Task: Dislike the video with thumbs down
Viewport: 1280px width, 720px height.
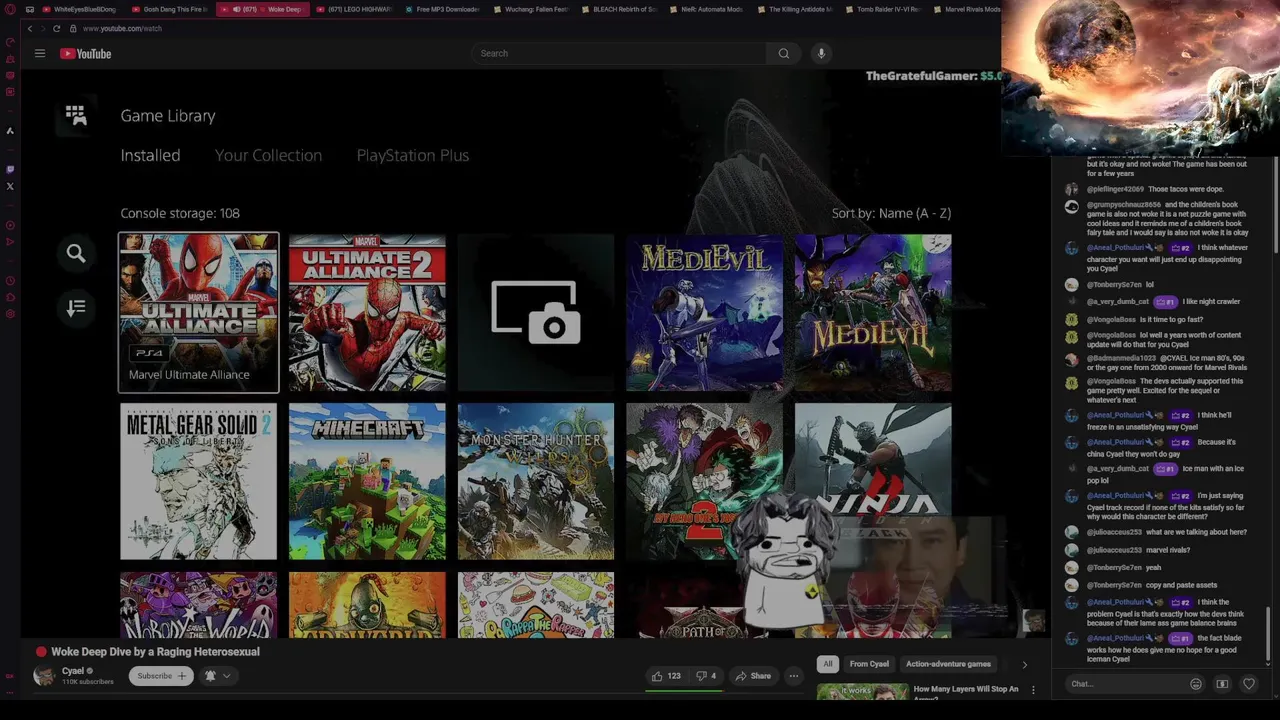Action: (706, 676)
